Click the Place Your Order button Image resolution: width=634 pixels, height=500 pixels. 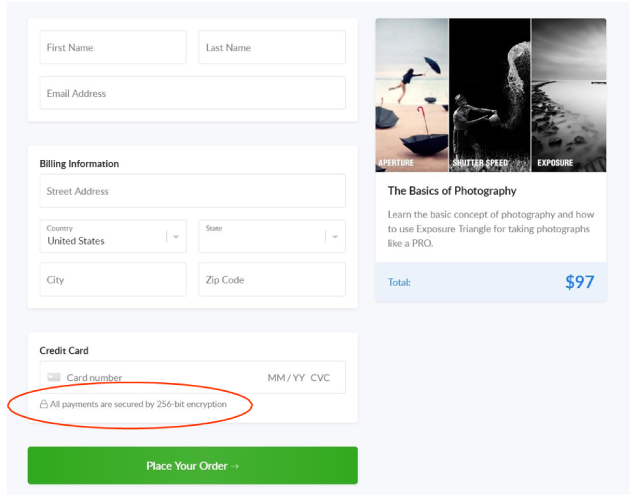(x=192, y=465)
